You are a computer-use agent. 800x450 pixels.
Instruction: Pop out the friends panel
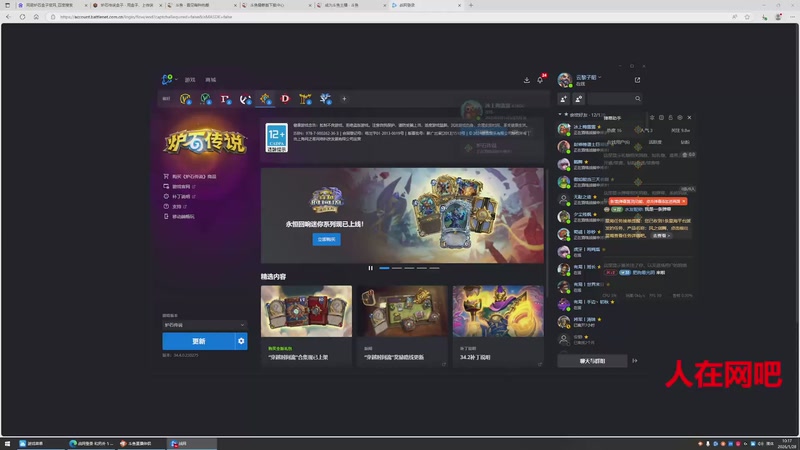point(637,80)
